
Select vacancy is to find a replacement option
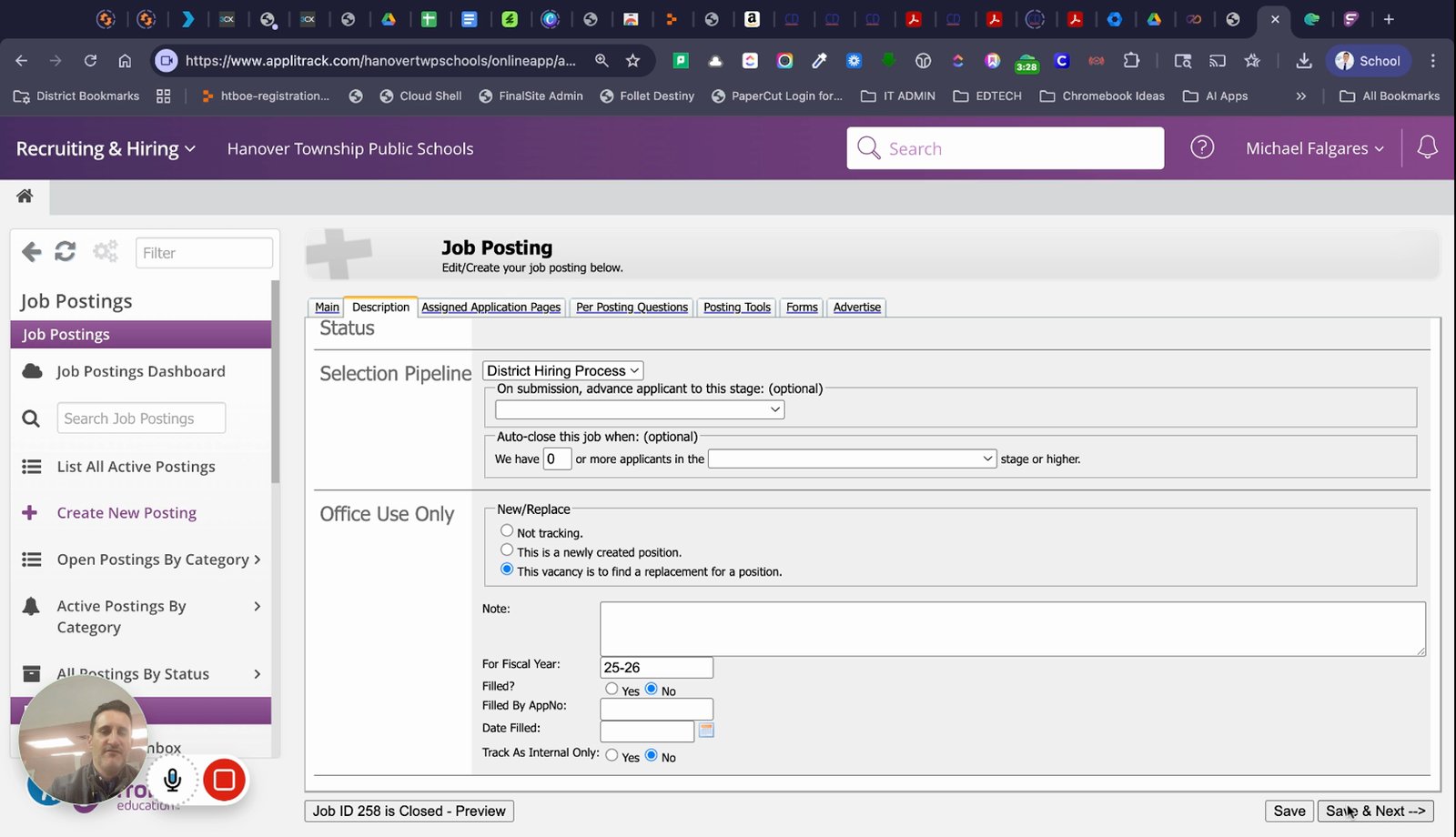[507, 569]
